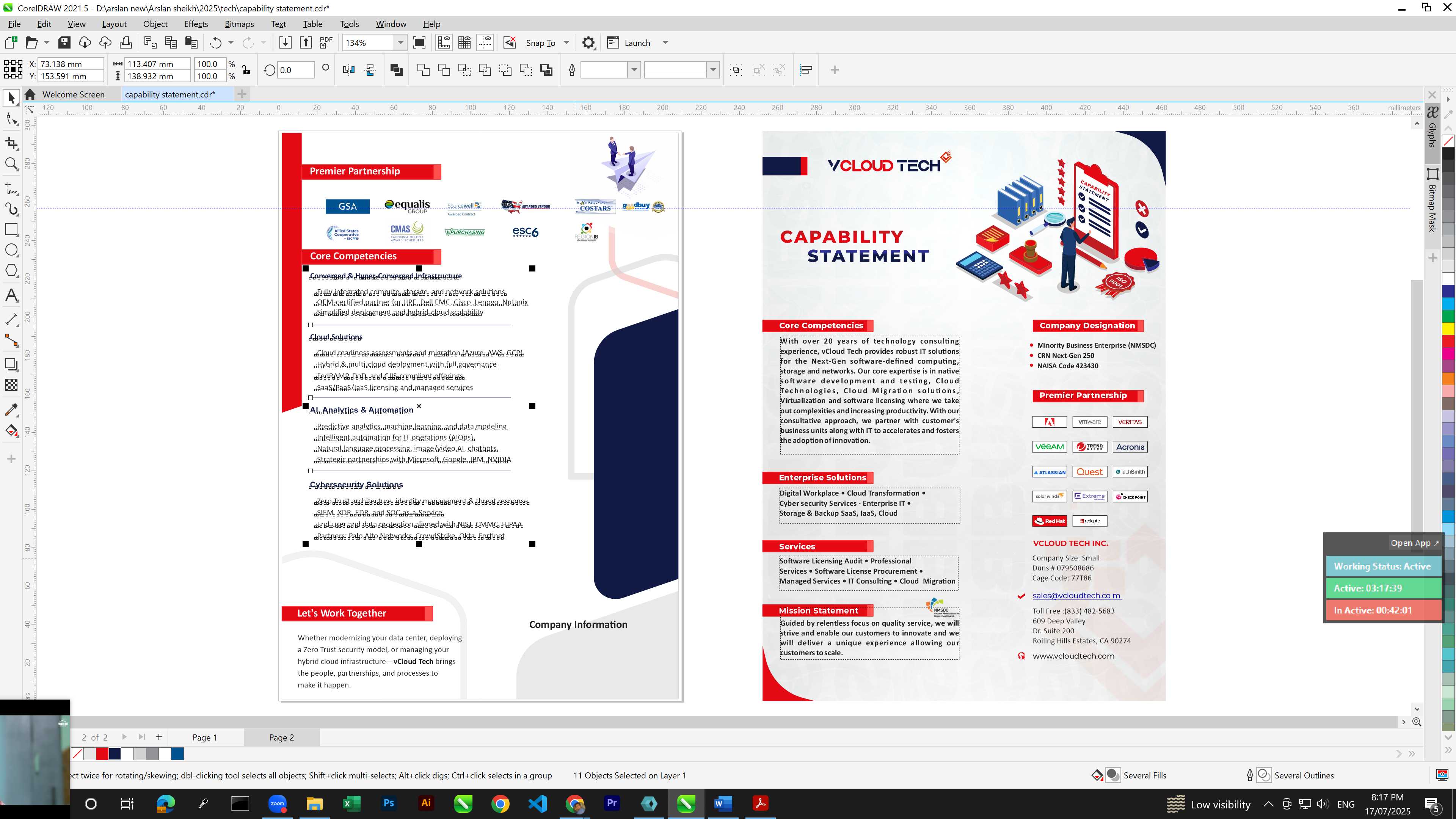The image size is (1456, 819).
Task: Click the Export icon in toolbar
Action: pyautogui.click(x=306, y=42)
